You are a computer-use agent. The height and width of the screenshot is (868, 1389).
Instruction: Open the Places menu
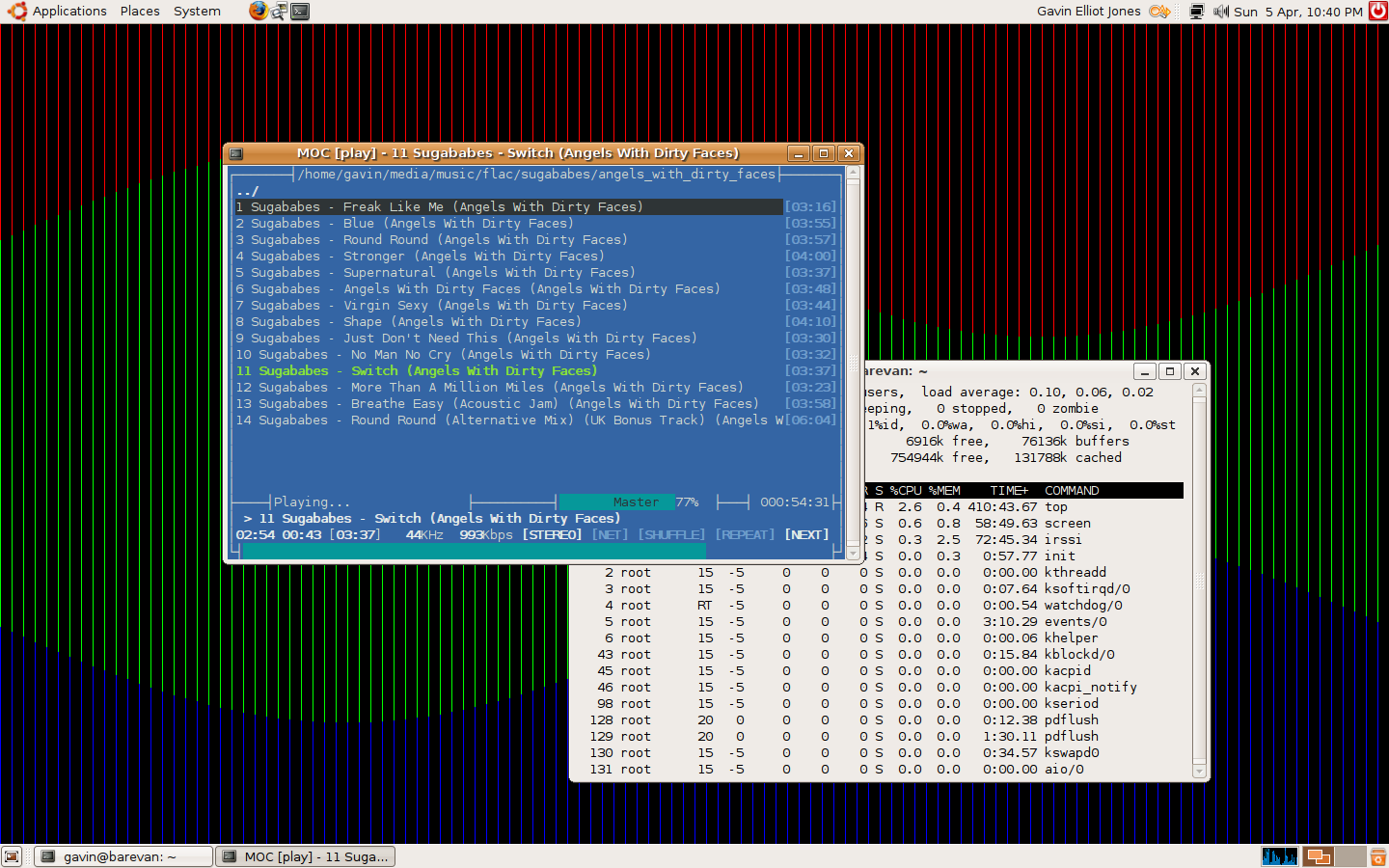[x=140, y=12]
